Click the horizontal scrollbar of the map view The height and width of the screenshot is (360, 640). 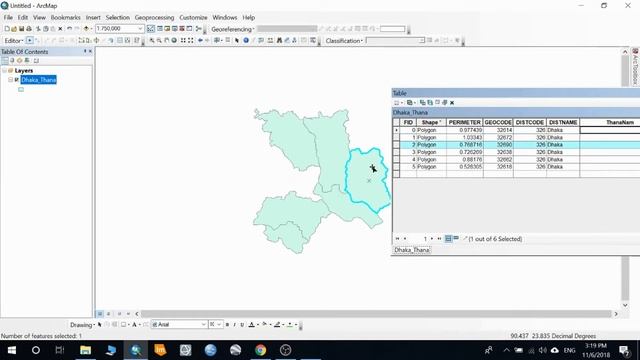(376, 314)
